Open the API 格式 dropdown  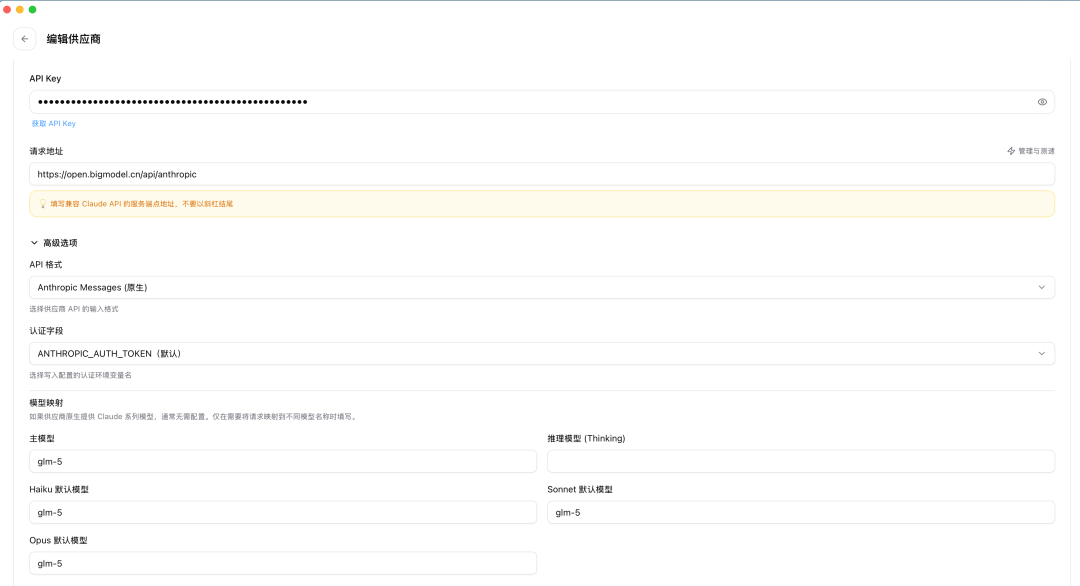(x=541, y=287)
